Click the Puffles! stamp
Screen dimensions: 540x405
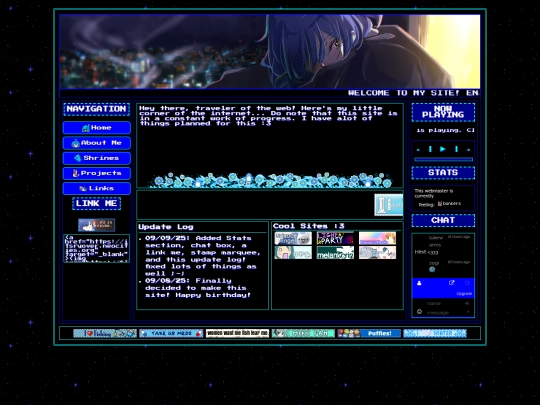point(369,333)
